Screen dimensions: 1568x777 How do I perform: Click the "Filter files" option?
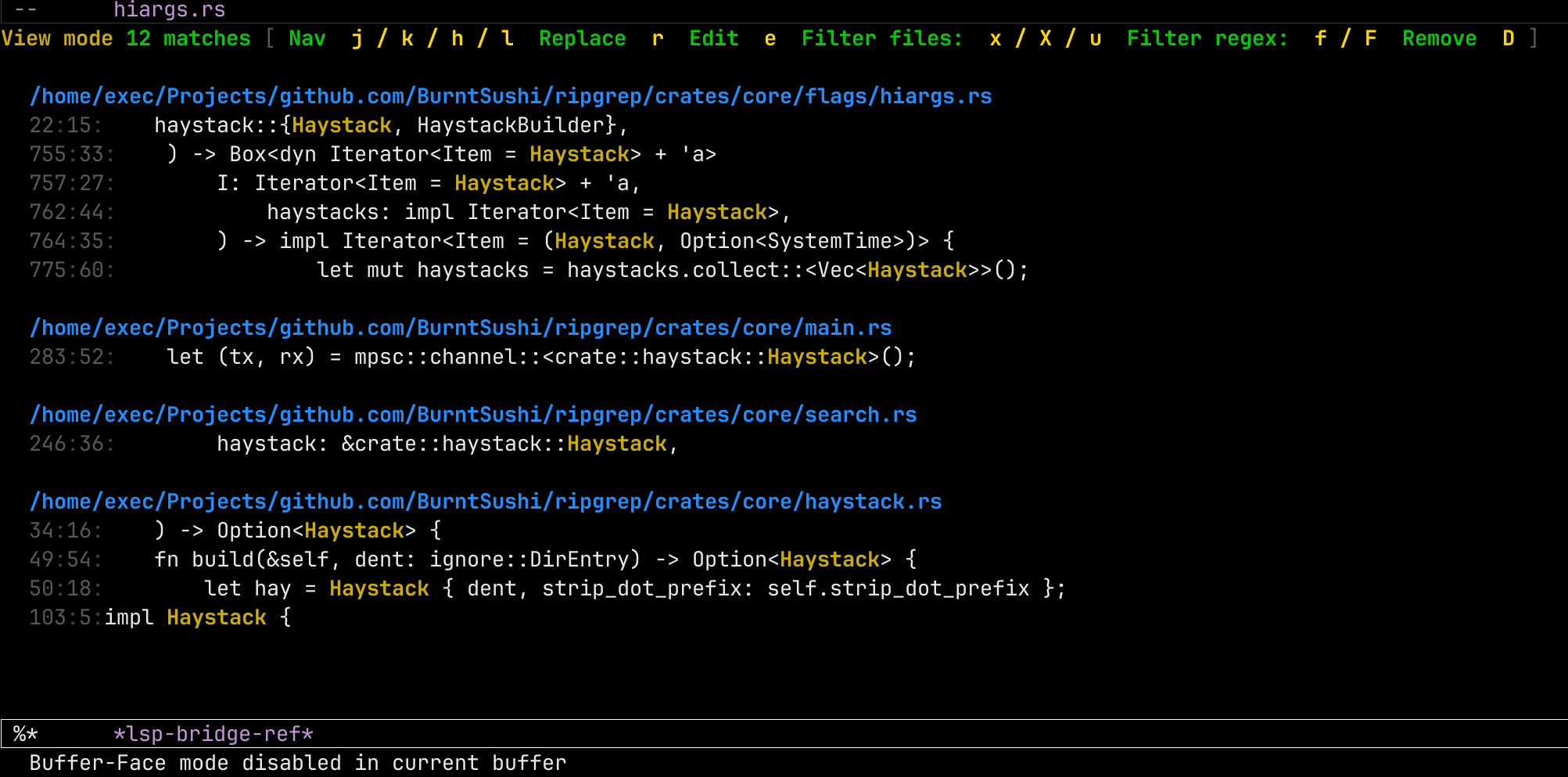[x=881, y=38]
